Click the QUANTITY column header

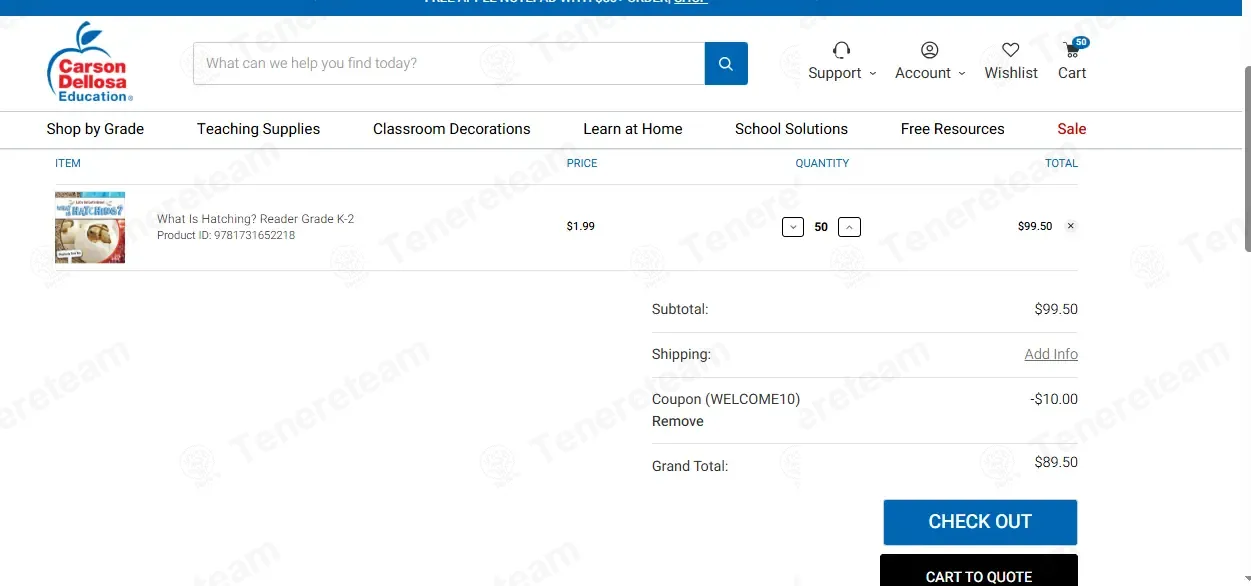[x=822, y=163]
